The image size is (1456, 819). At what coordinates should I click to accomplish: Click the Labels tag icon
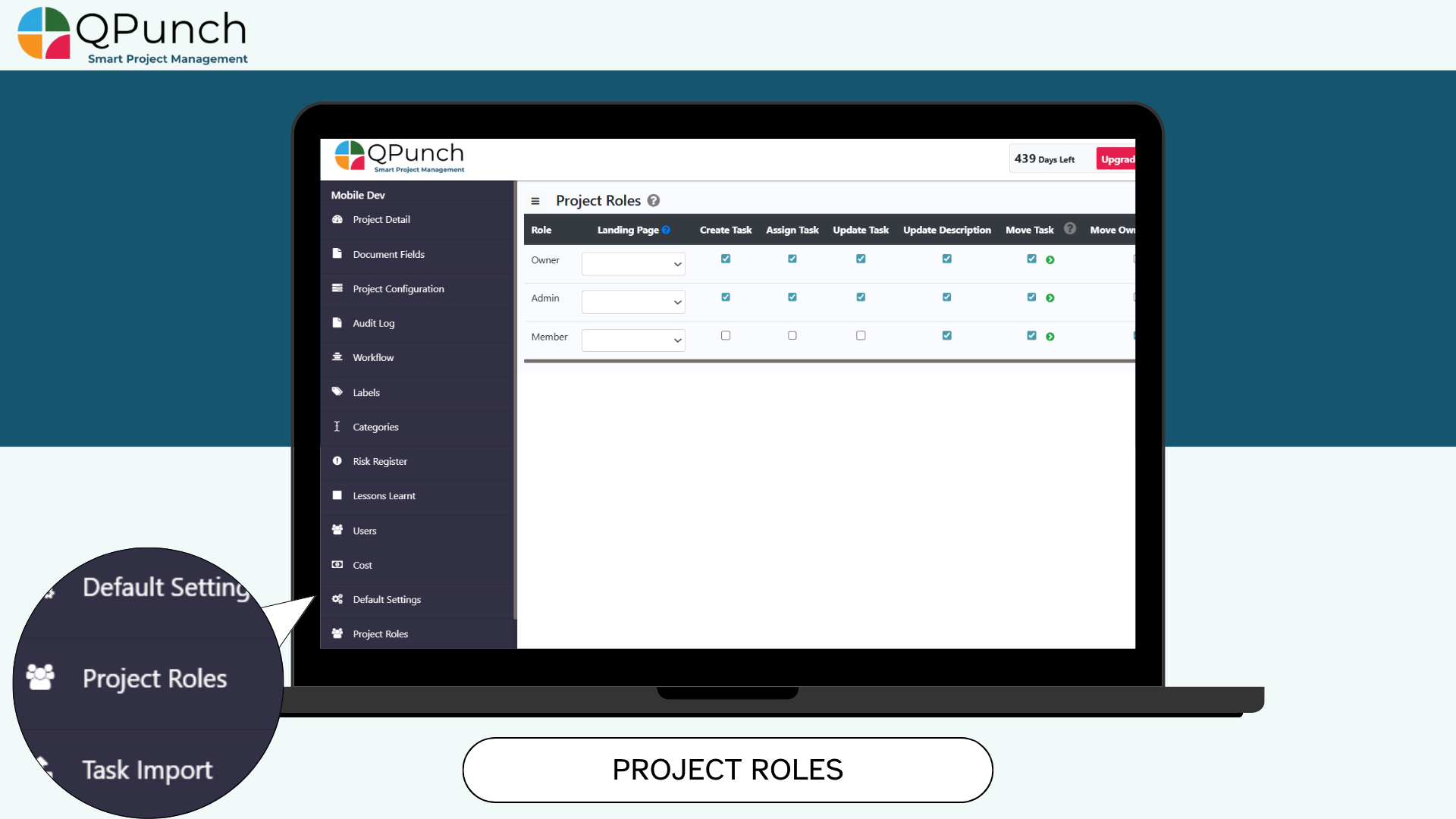click(x=337, y=391)
